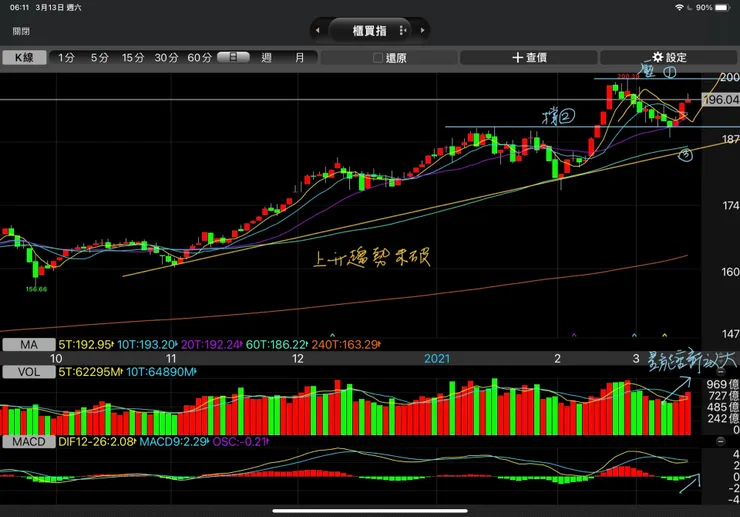Select the 196.04 current price label

721,100
